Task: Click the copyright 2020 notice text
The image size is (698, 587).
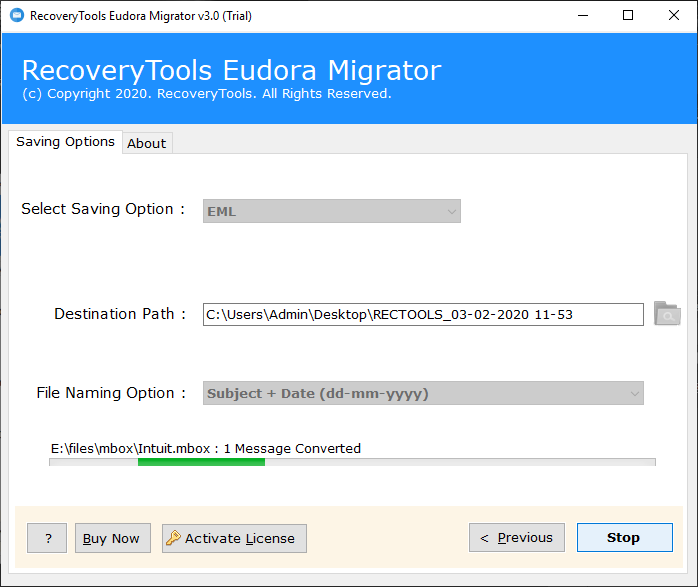Action: 207,94
